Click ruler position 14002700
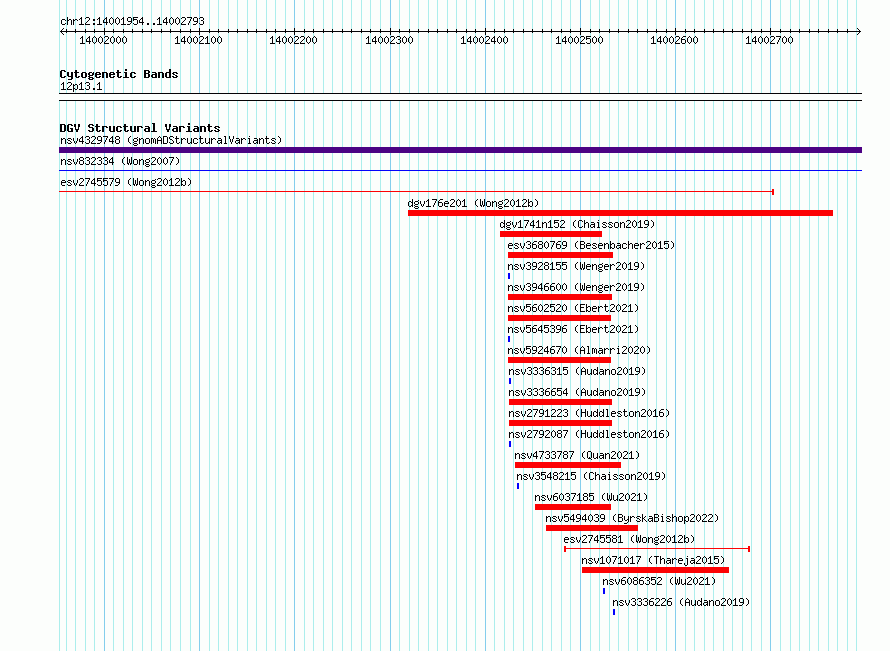 coord(769,40)
